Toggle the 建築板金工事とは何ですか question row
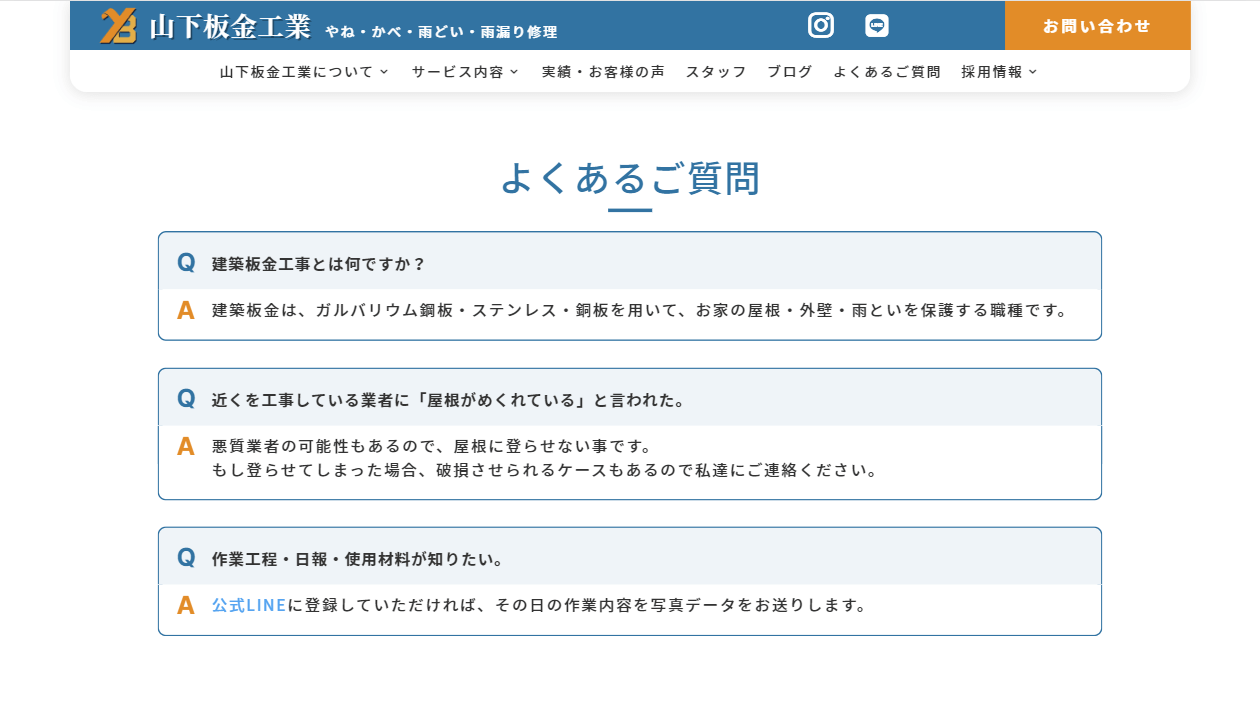1260x710 pixels. point(630,264)
